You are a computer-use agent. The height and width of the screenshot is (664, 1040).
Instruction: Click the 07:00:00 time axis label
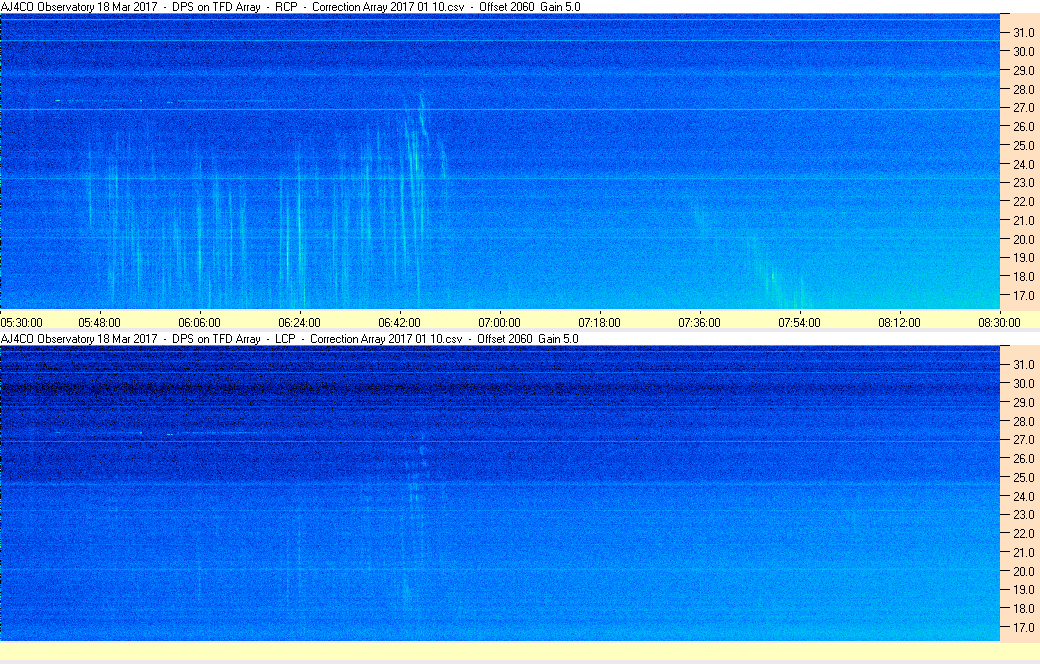[x=499, y=323]
